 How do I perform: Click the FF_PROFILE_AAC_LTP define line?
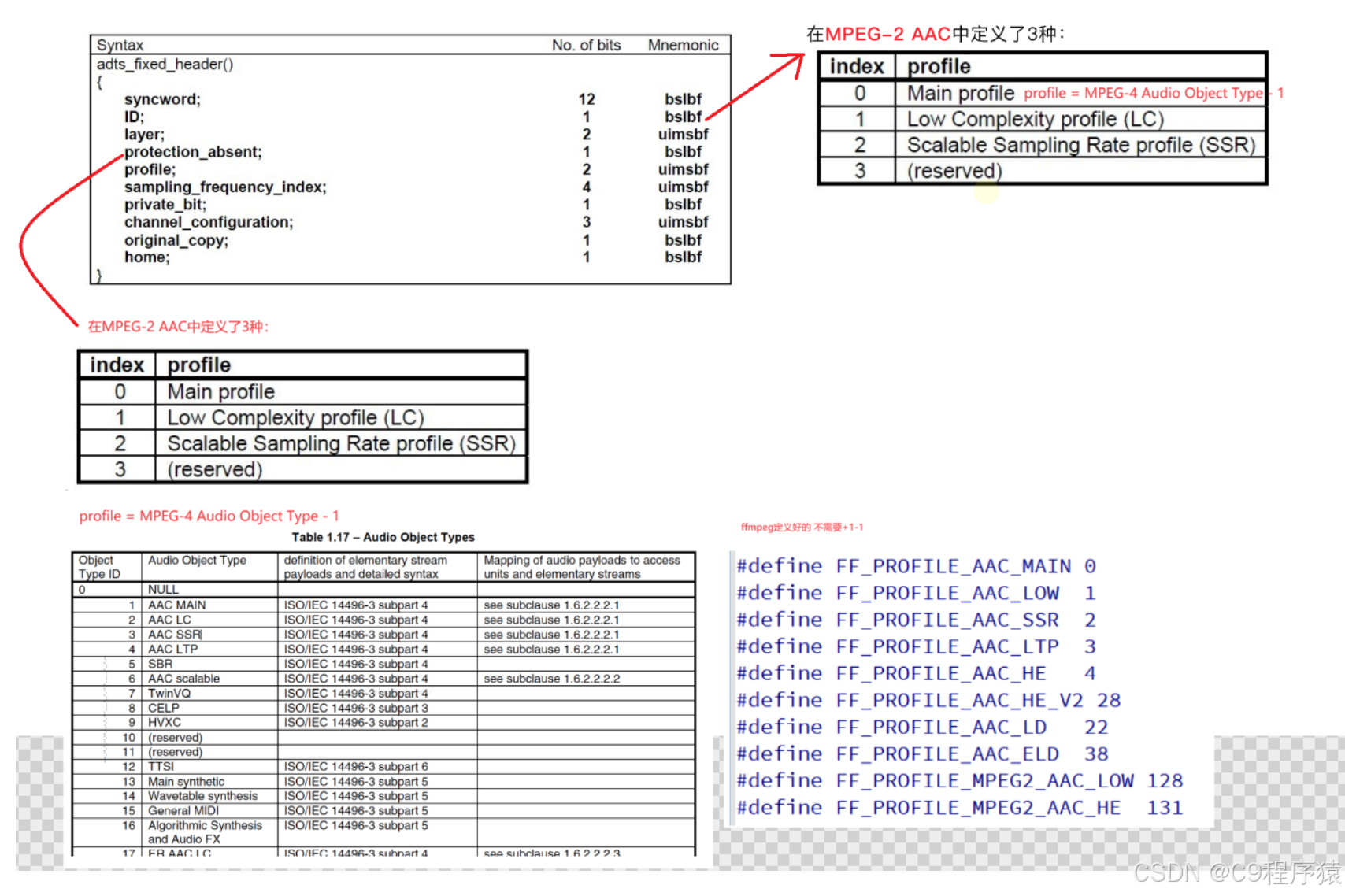[x=916, y=646]
